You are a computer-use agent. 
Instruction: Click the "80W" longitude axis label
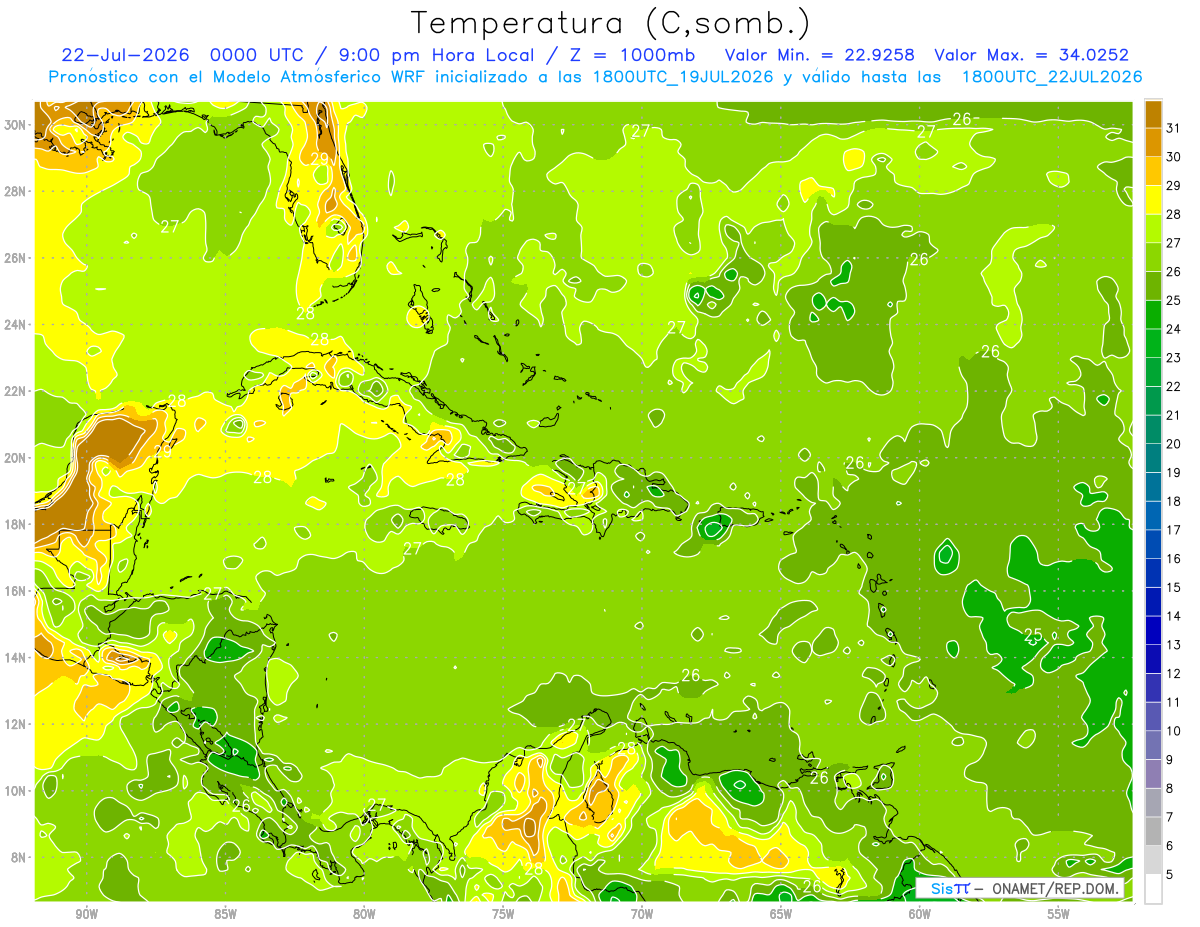point(364,914)
